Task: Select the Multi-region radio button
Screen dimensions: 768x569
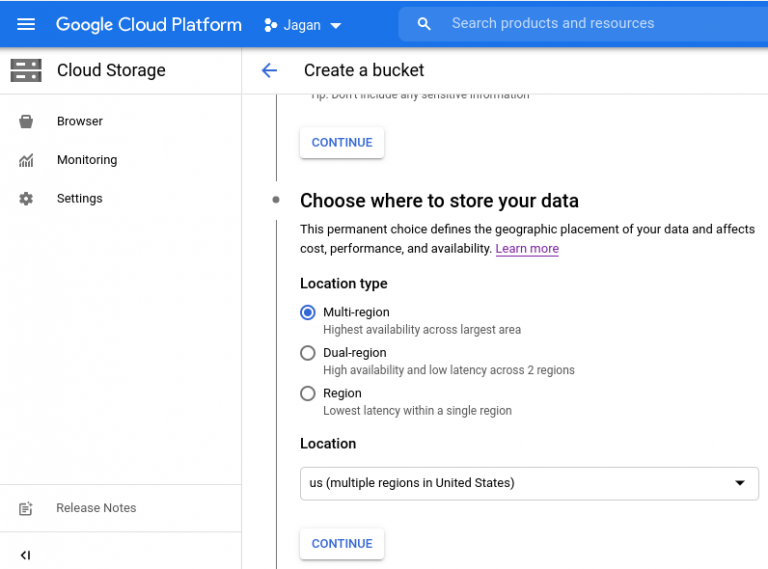Action: point(308,312)
